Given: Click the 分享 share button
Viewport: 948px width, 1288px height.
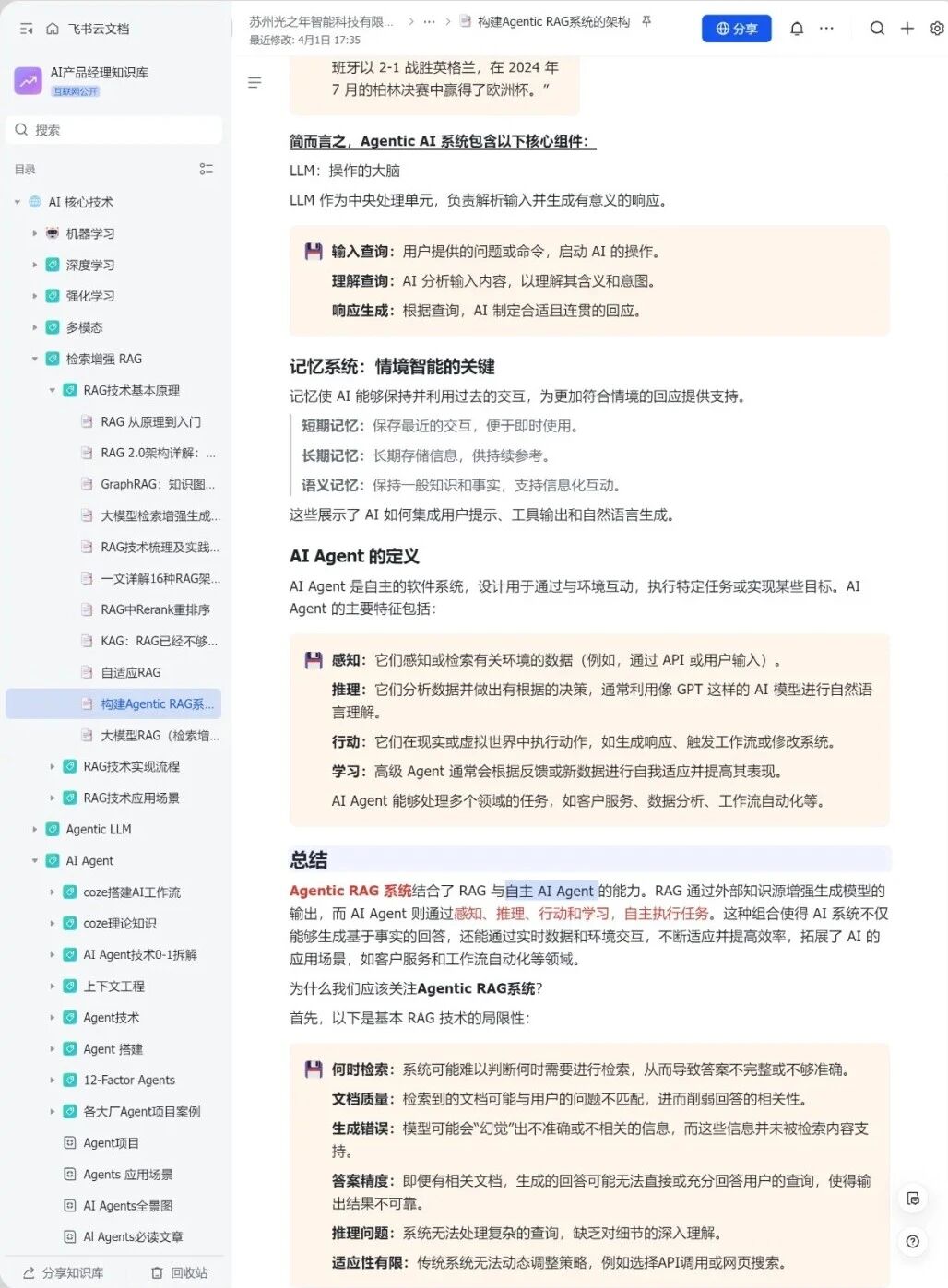Looking at the screenshot, I should (x=736, y=29).
